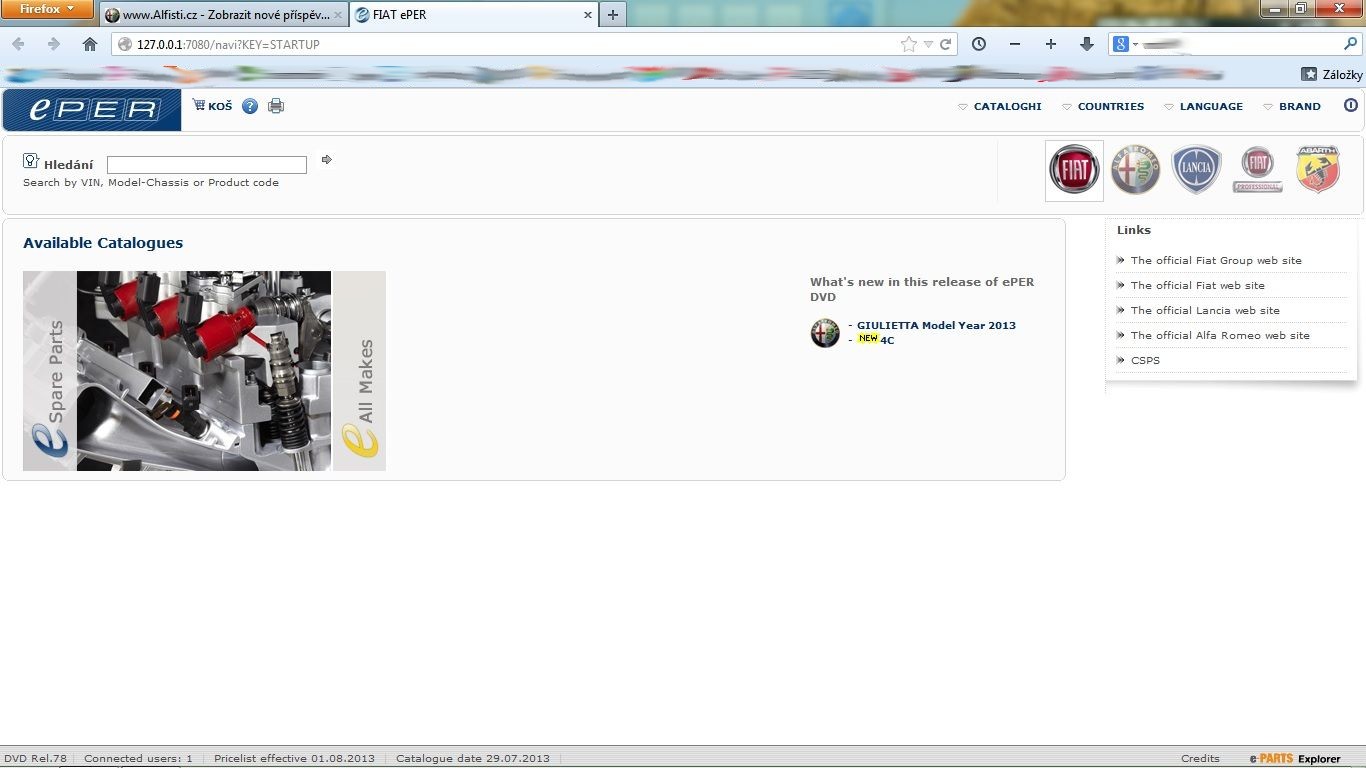Select the Fiat brand logo
The width and height of the screenshot is (1366, 768).
click(1074, 170)
